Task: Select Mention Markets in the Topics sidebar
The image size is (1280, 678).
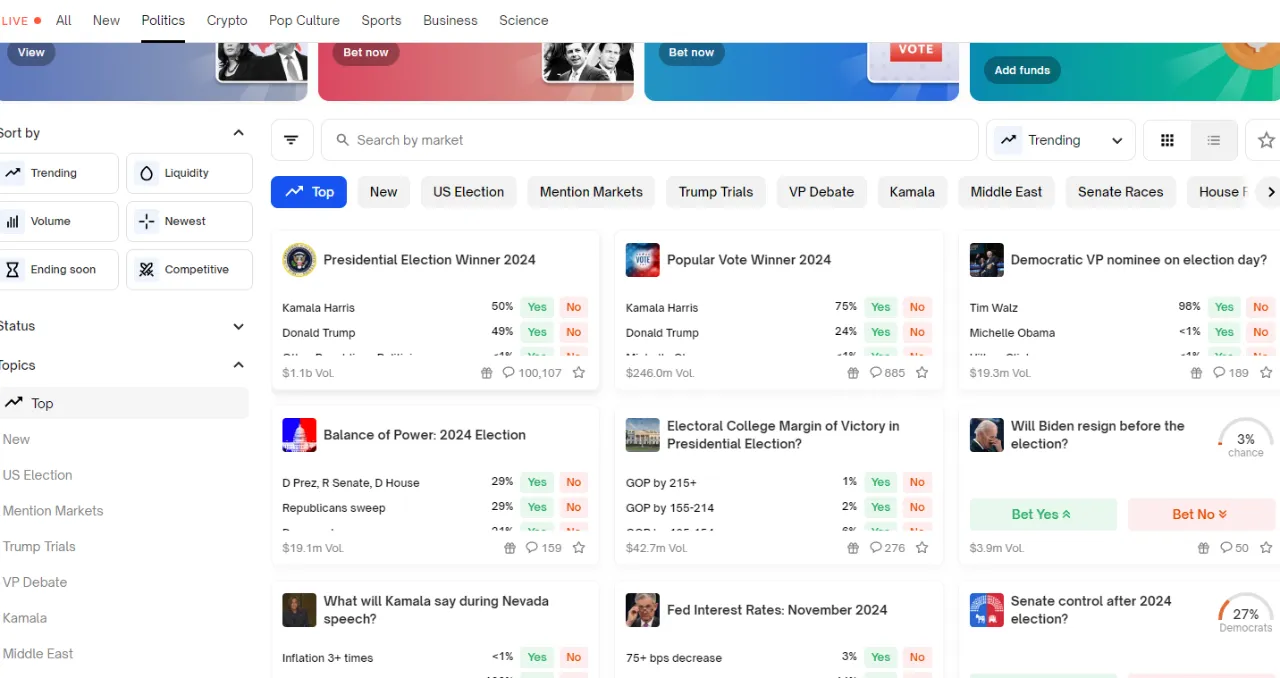Action: [x=53, y=511]
